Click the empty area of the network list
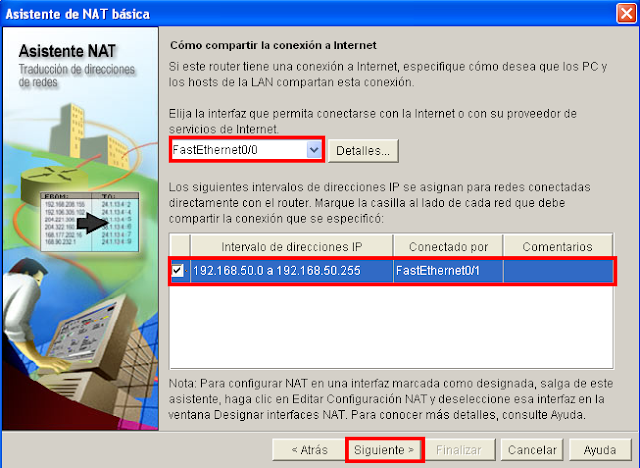This screenshot has height=468, width=640. pos(391,325)
